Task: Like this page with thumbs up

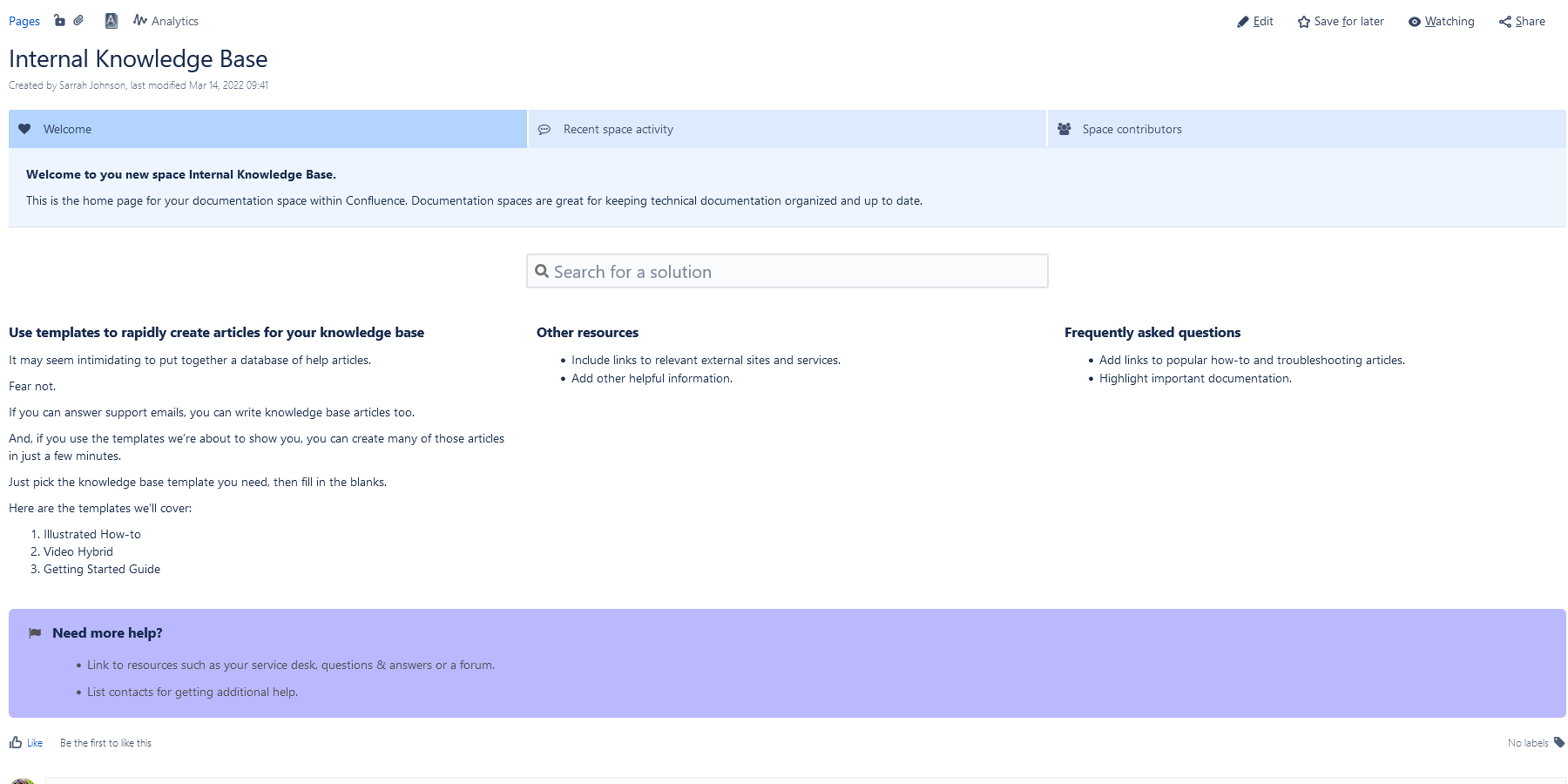Action: pos(26,742)
